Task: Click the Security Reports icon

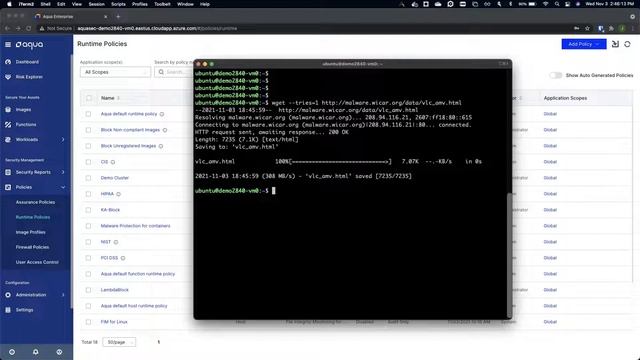Action: point(8,172)
